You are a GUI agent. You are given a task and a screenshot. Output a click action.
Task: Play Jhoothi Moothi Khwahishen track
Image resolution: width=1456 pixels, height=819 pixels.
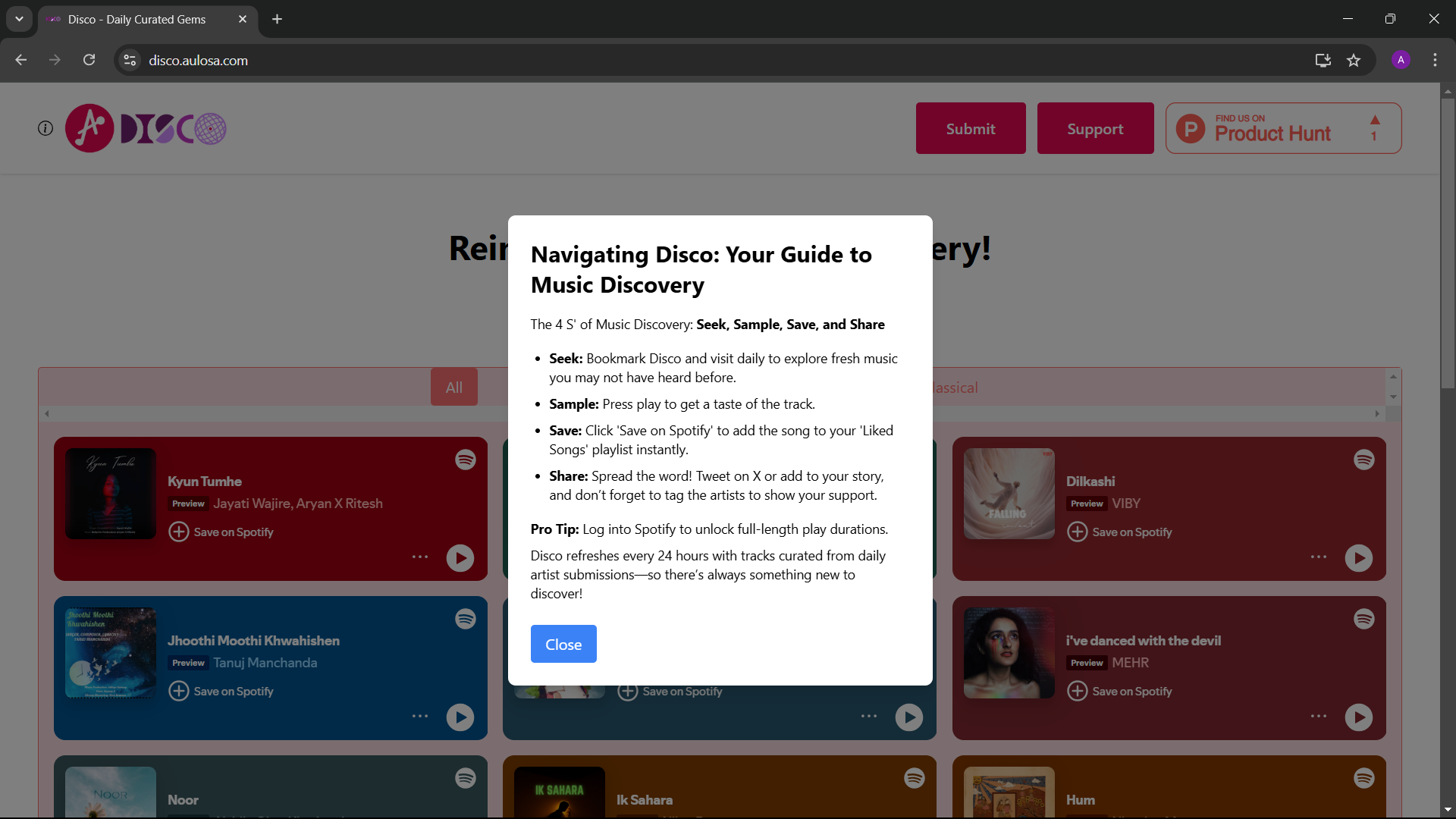pos(460,717)
